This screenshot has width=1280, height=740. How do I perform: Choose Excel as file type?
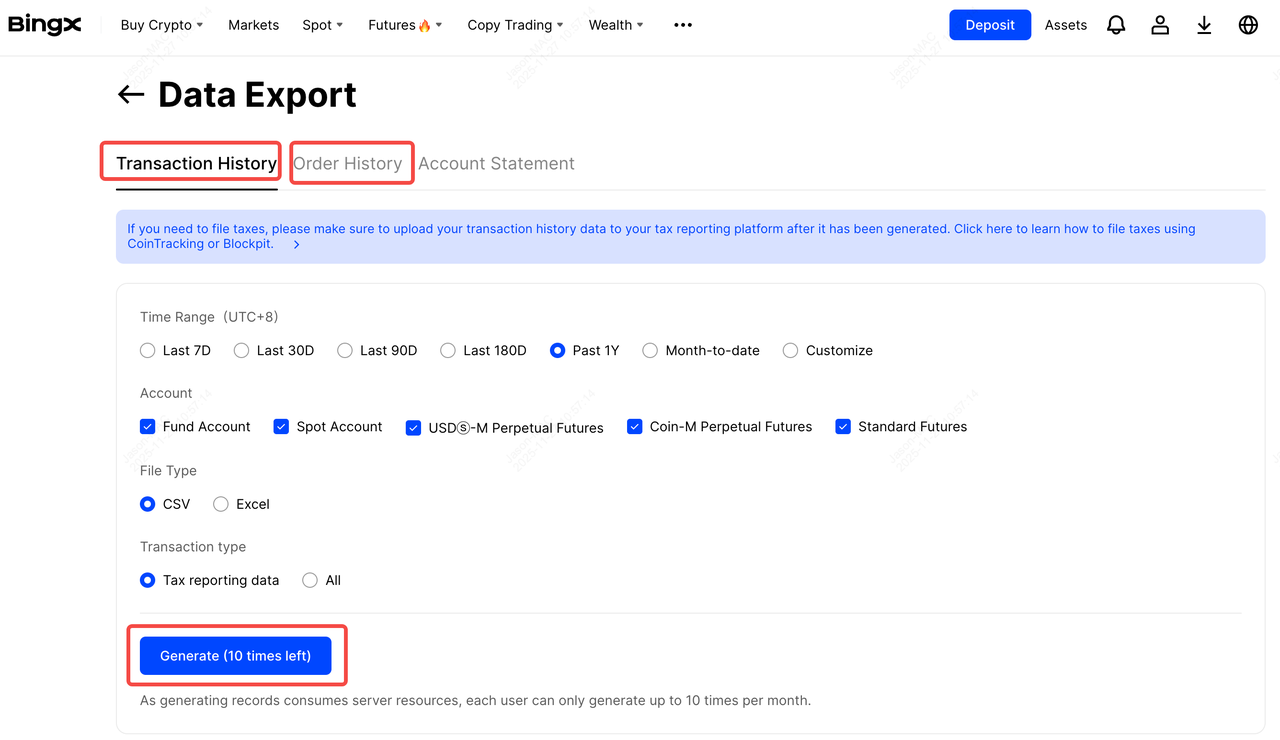[222, 504]
